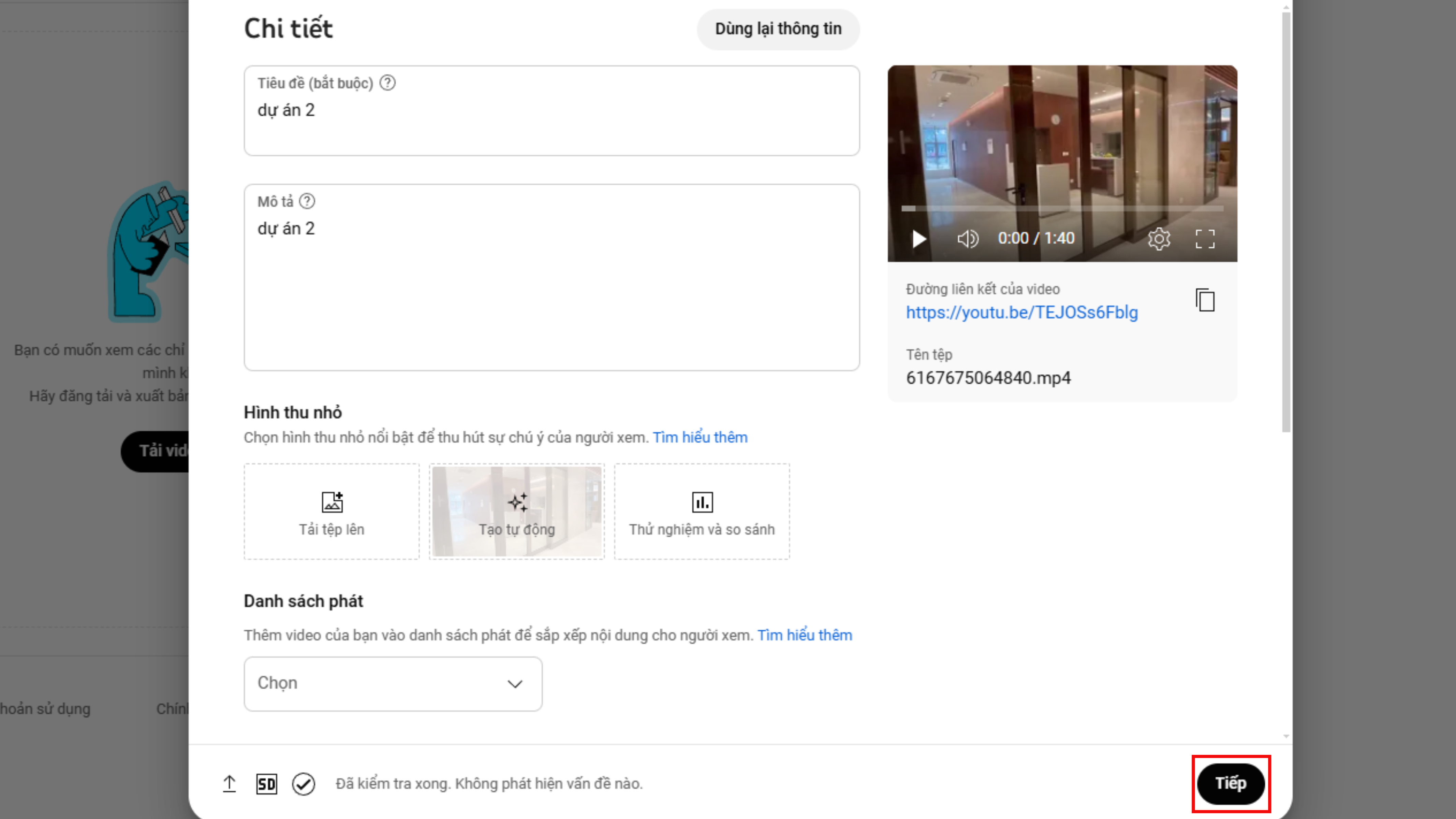The image size is (1456, 819).
Task: Open the youtu.be video link
Action: coord(1021,312)
